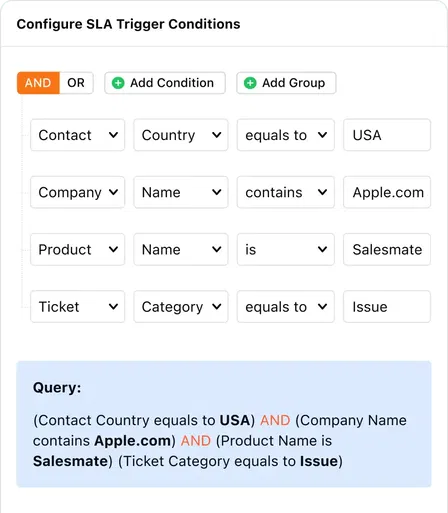Viewport: 448px width, 513px height.
Task: Click the green plus icon on Add Group
Action: coord(250,83)
